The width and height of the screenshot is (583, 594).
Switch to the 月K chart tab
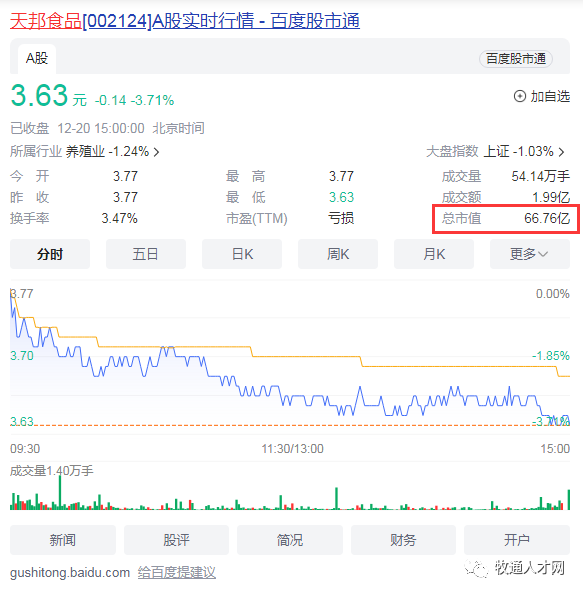click(x=434, y=254)
